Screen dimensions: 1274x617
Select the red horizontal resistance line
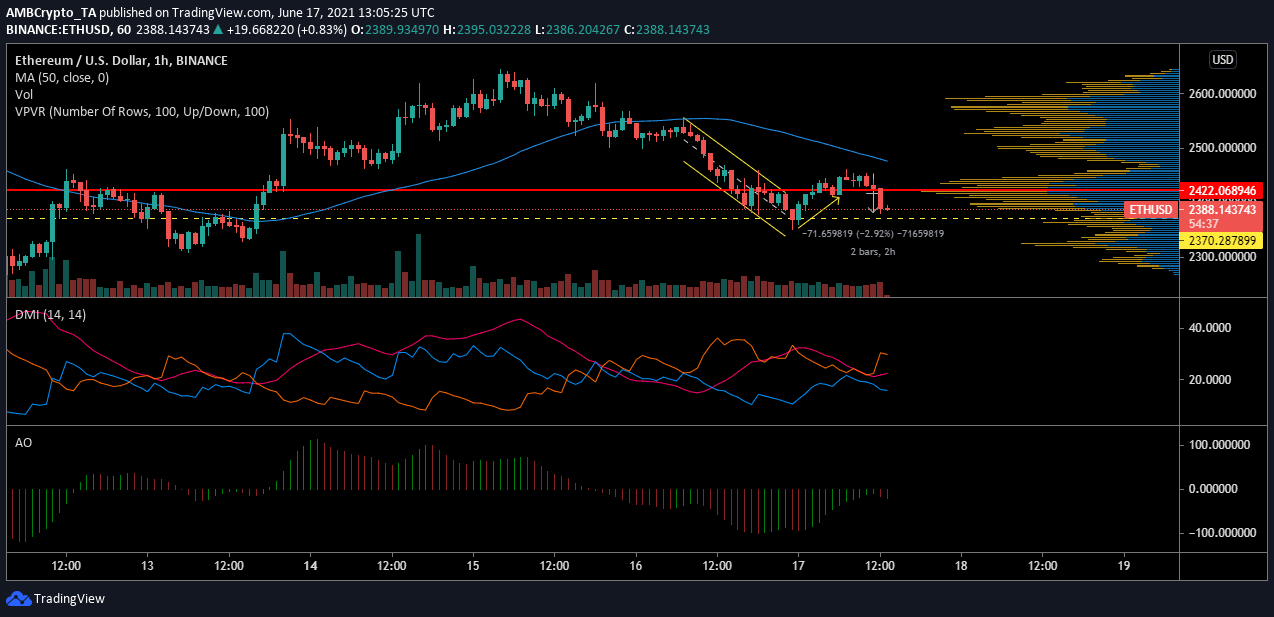(400, 189)
